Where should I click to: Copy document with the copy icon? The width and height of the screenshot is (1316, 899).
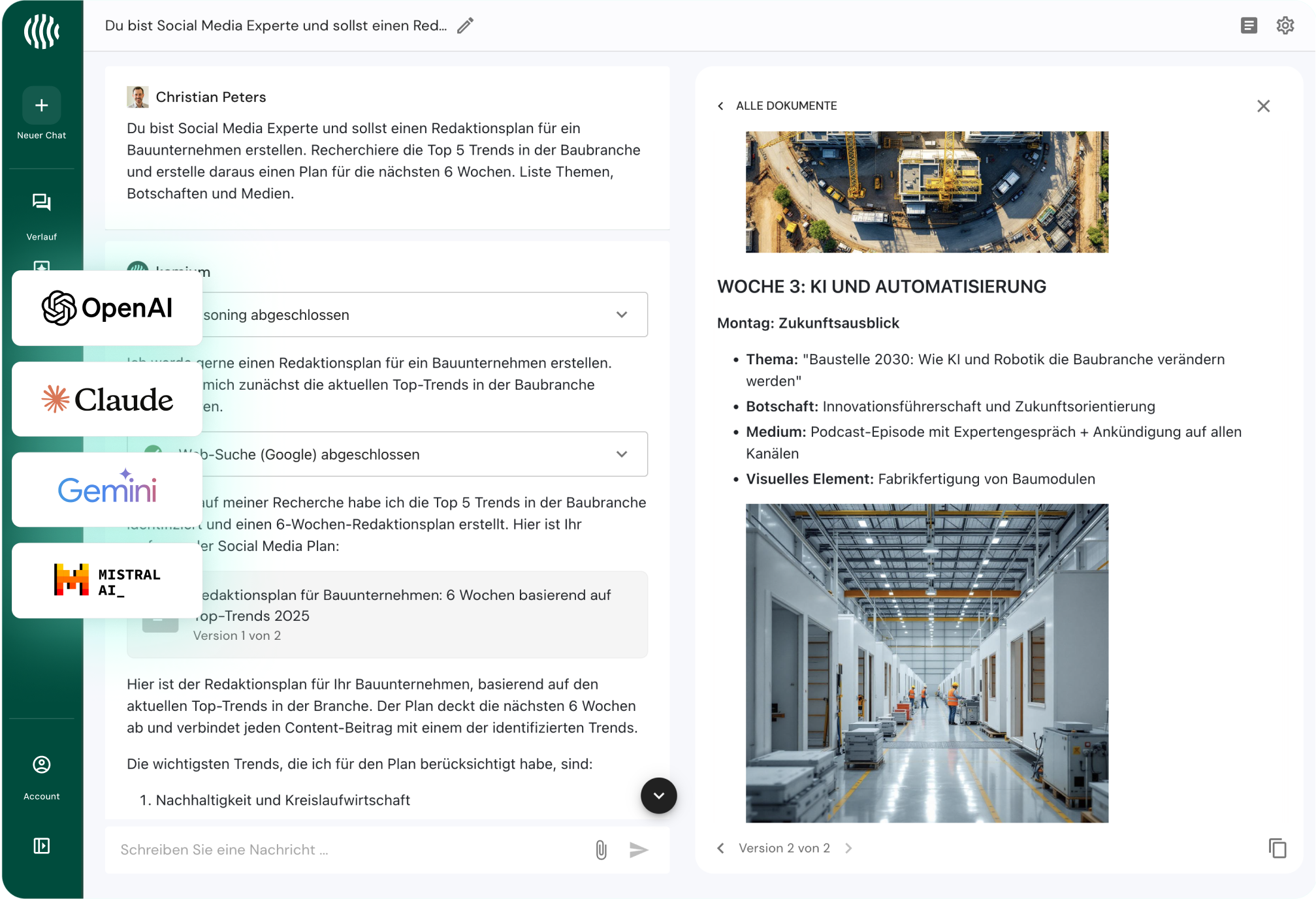coord(1277,848)
